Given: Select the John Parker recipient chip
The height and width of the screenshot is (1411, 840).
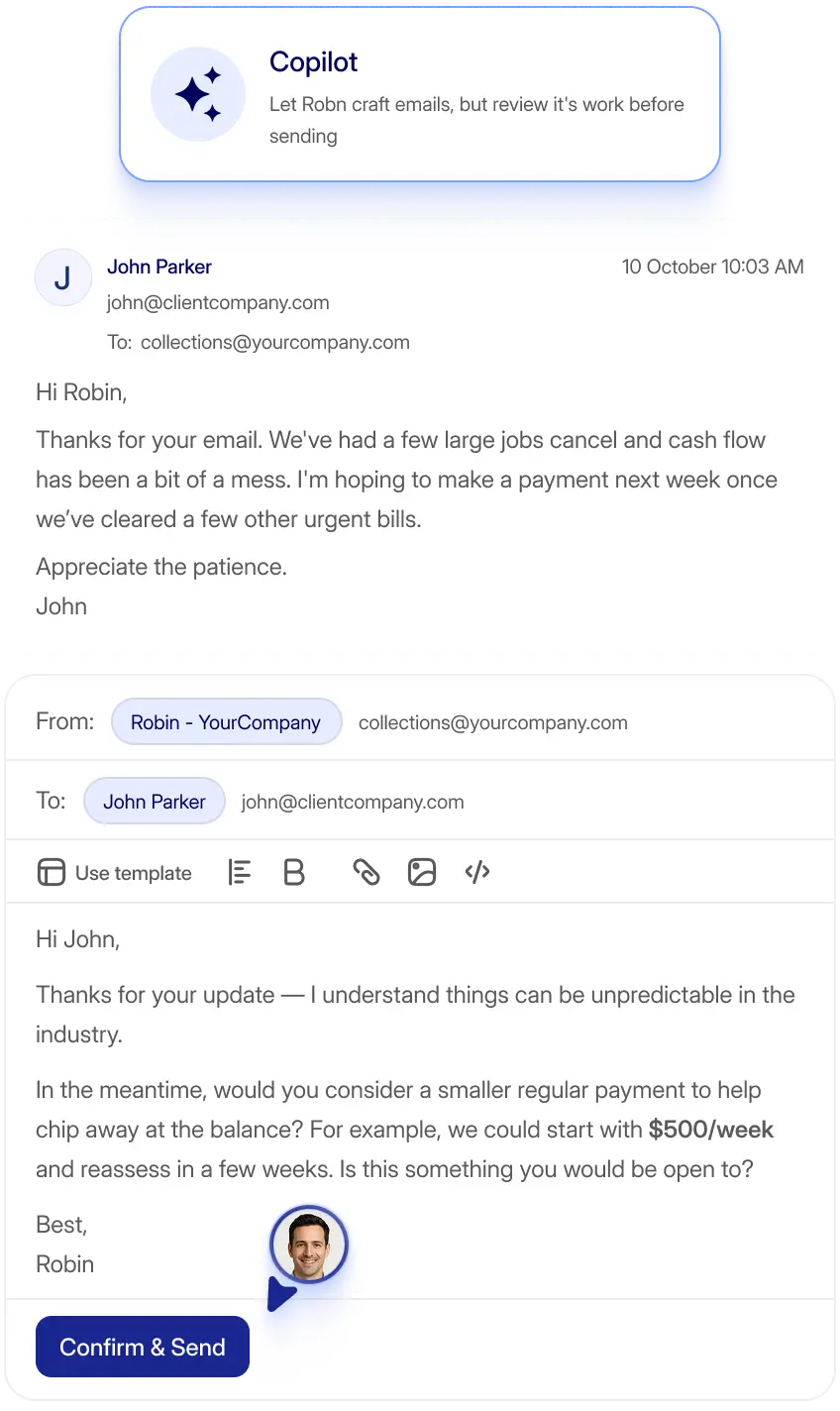Looking at the screenshot, I should pos(155,802).
